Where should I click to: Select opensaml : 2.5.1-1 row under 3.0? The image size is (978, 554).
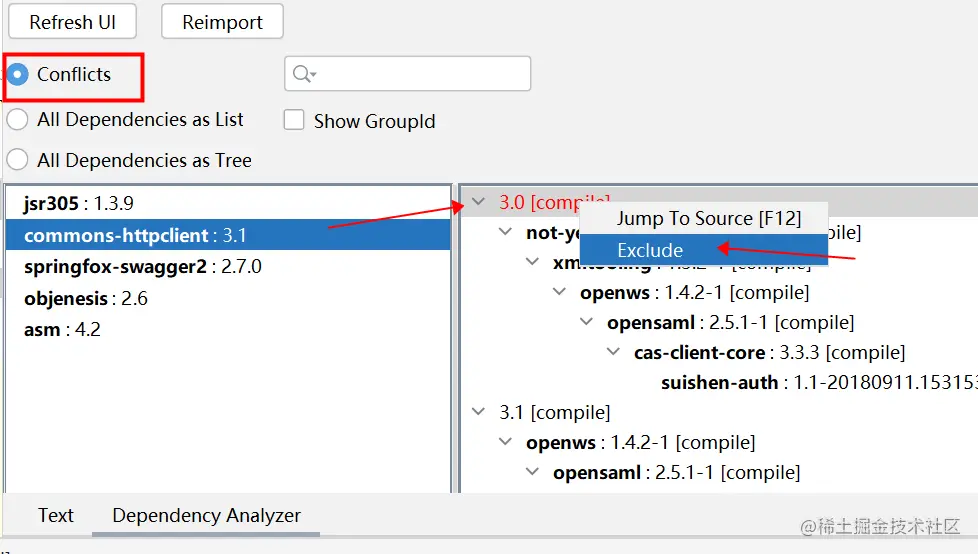click(x=730, y=323)
